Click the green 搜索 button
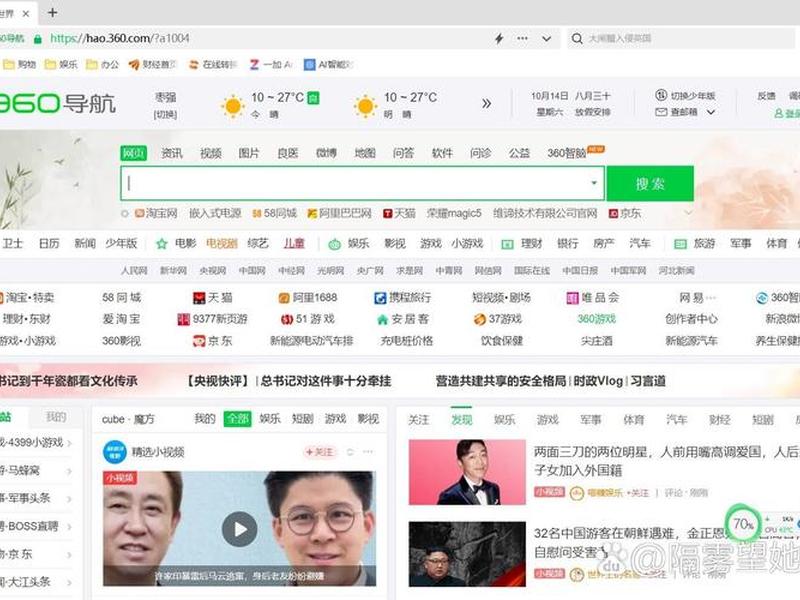This screenshot has height=600, width=800. [650, 183]
